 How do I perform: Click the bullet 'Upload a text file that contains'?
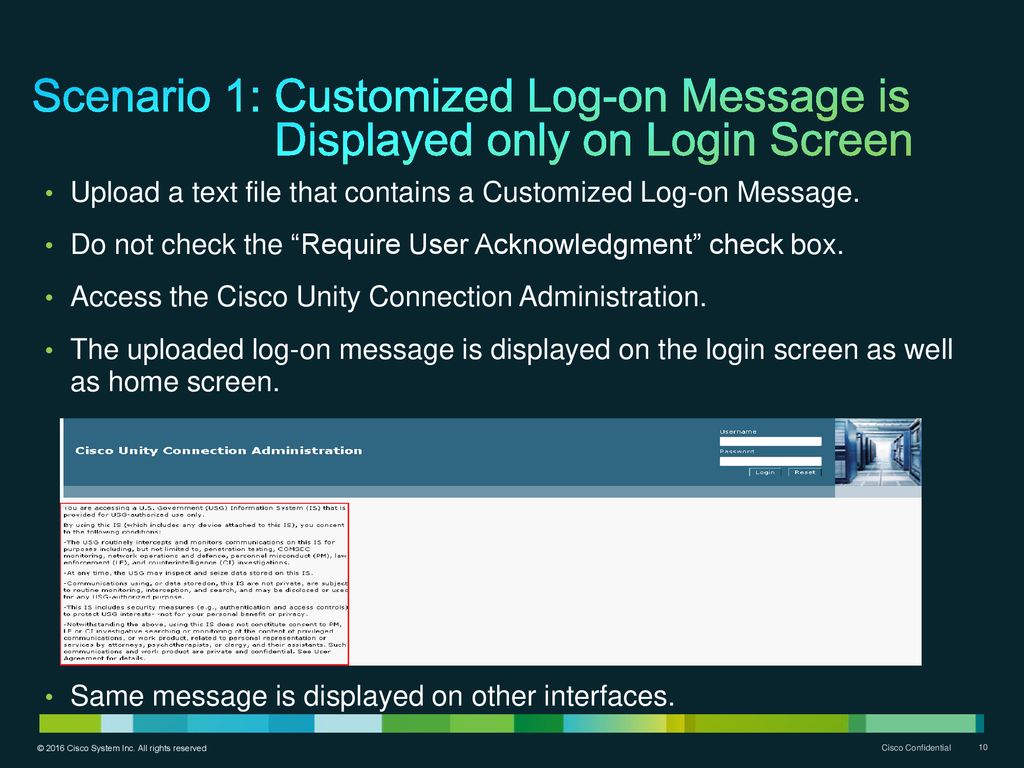(464, 193)
